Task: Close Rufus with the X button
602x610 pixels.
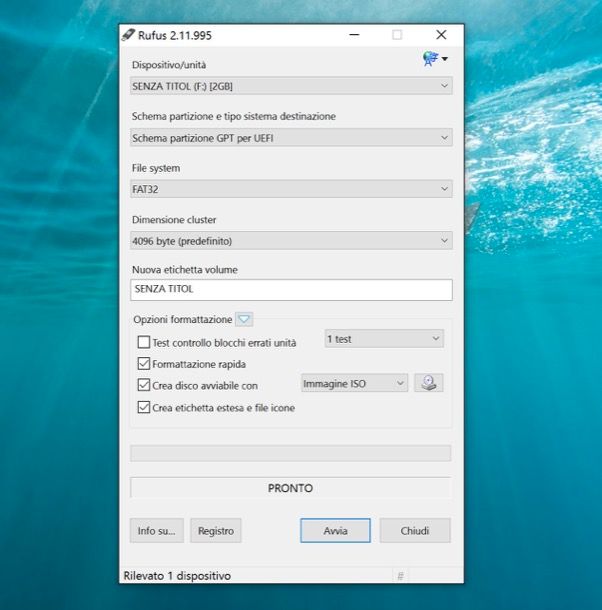Action: click(x=441, y=35)
